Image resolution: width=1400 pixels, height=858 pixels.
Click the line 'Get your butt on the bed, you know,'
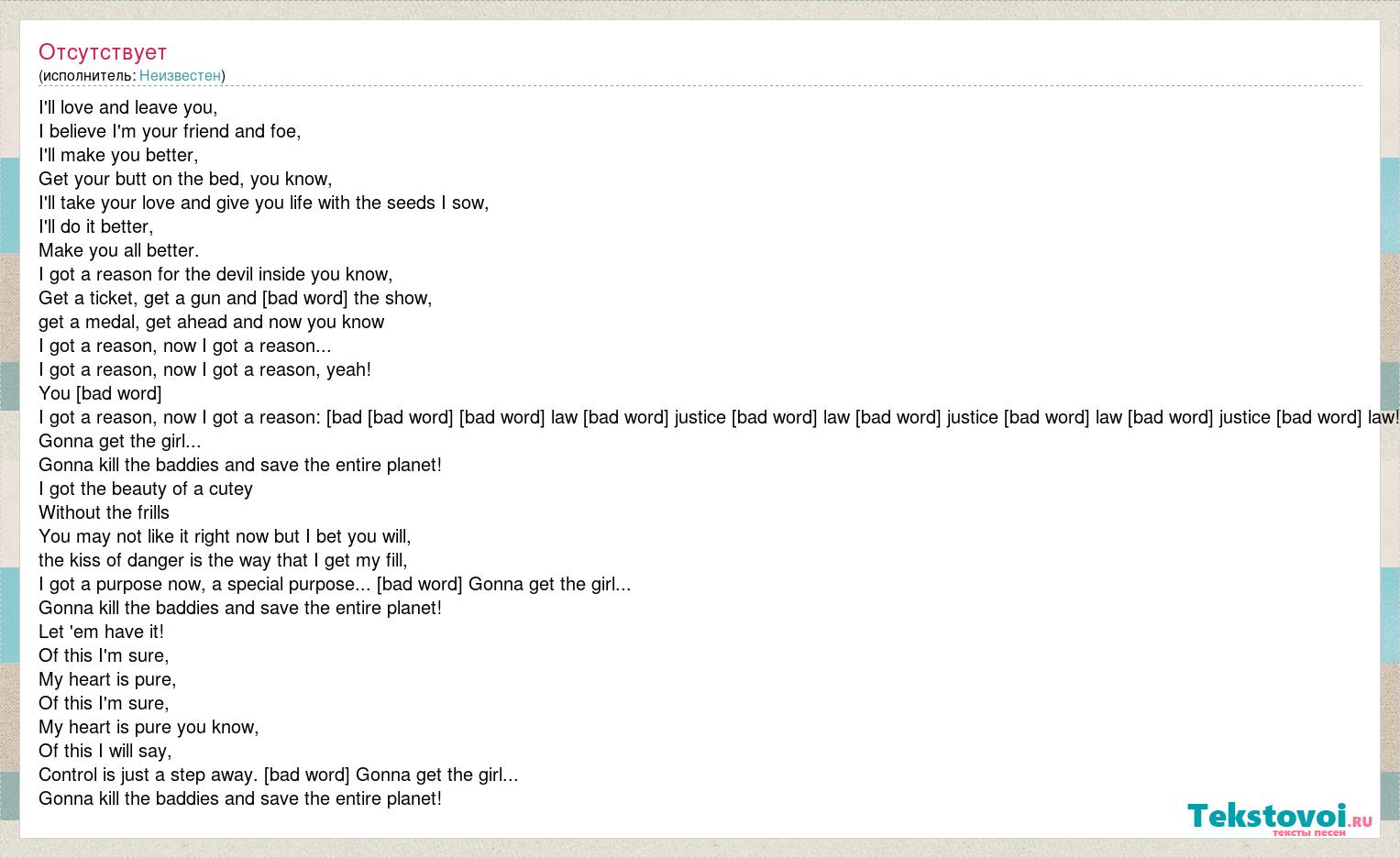pyautogui.click(x=185, y=179)
